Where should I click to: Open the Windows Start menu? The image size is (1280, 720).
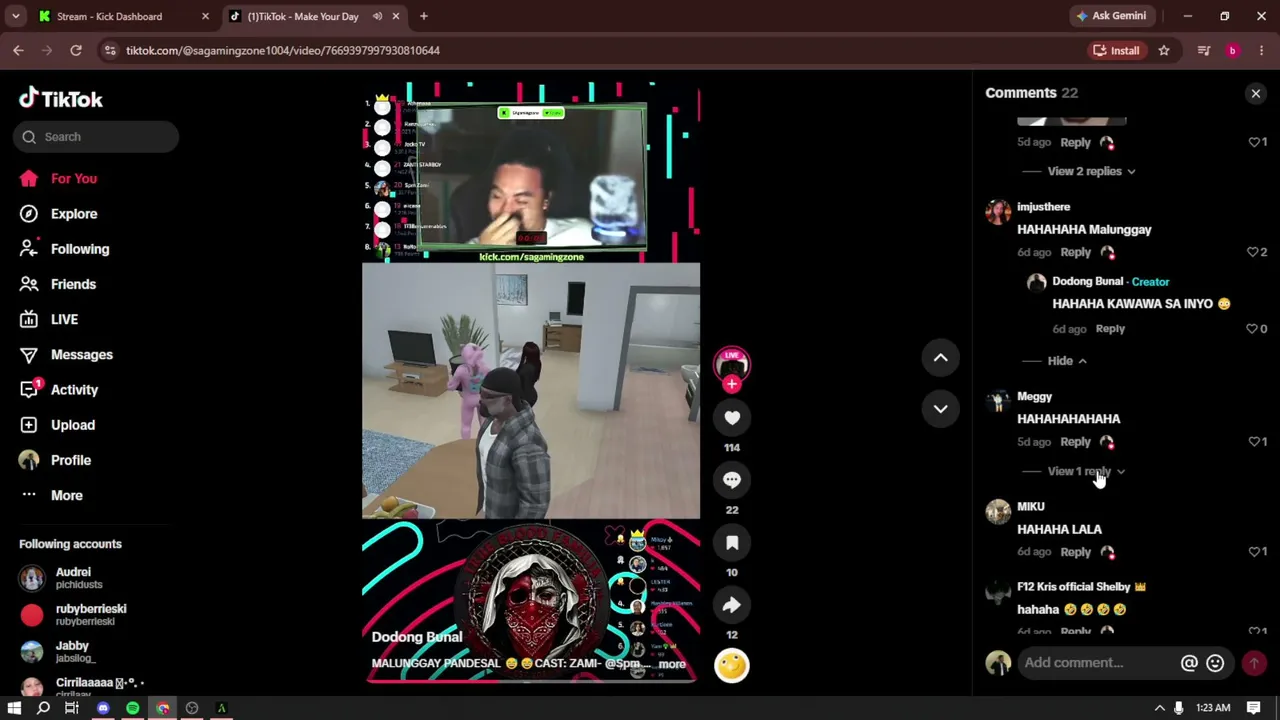(14, 708)
